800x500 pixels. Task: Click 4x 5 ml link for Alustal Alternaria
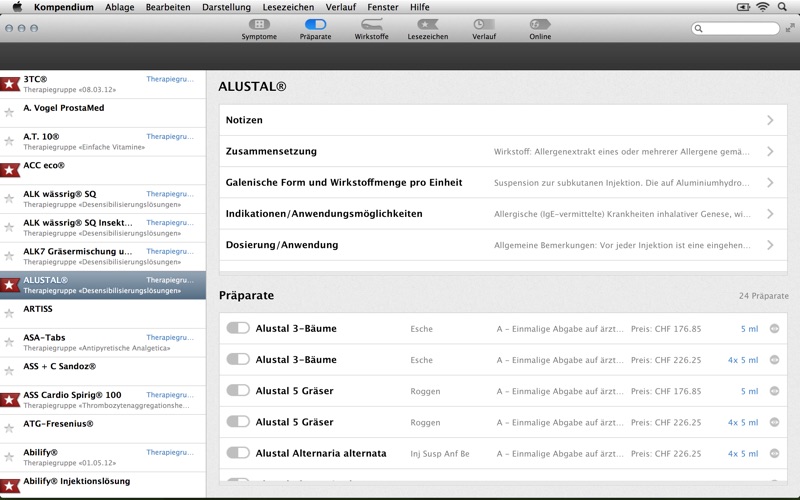(743, 454)
